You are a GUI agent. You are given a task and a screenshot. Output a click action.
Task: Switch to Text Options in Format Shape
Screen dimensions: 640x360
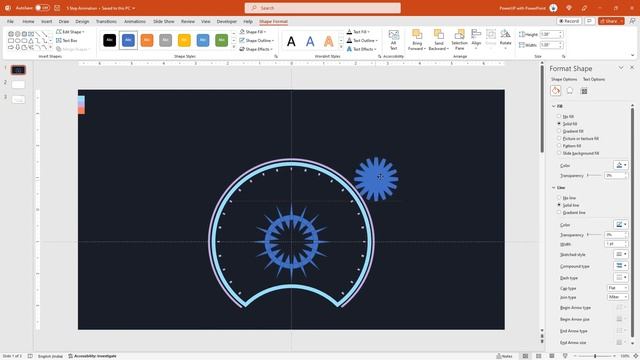pos(594,79)
